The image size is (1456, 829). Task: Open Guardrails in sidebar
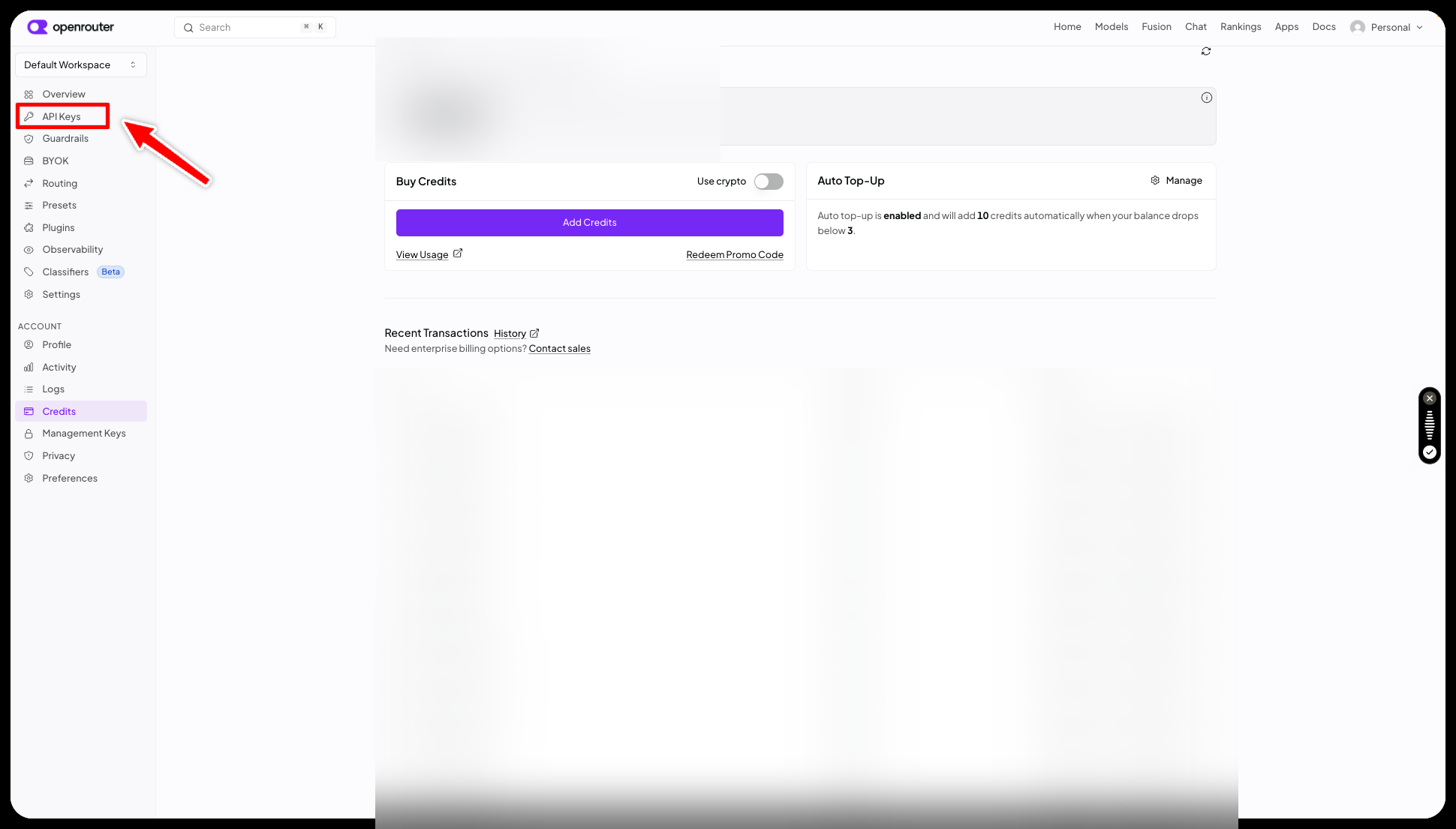coord(81,139)
